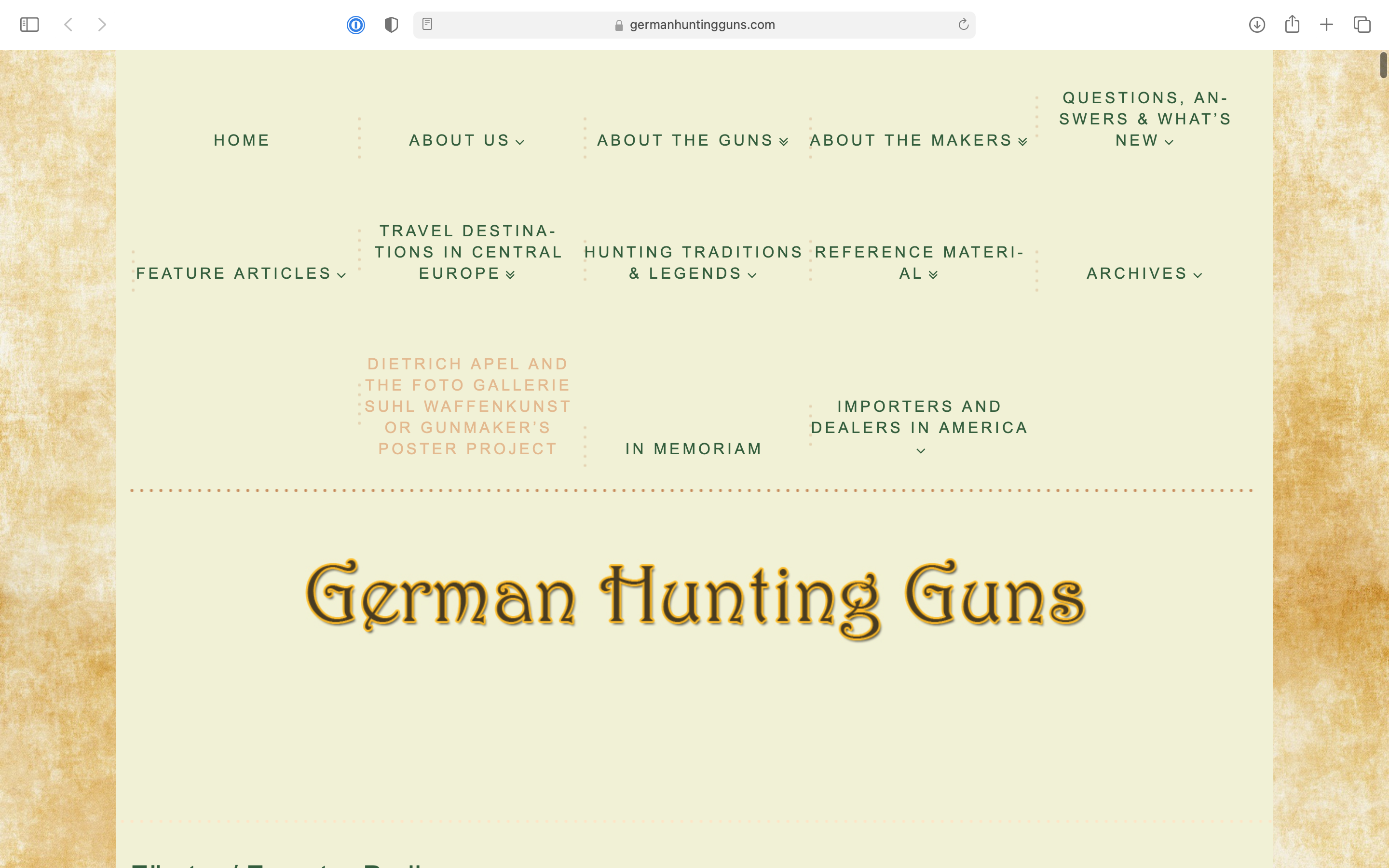Click the browser forward arrow
Viewport: 1389px width, 868px height.
[x=102, y=25]
